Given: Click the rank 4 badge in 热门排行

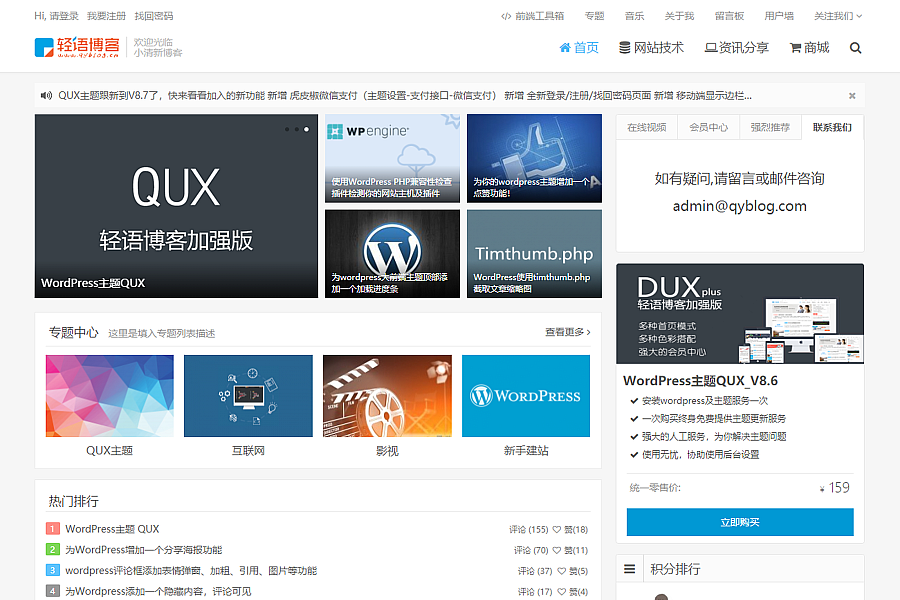Looking at the screenshot, I should 53,591.
